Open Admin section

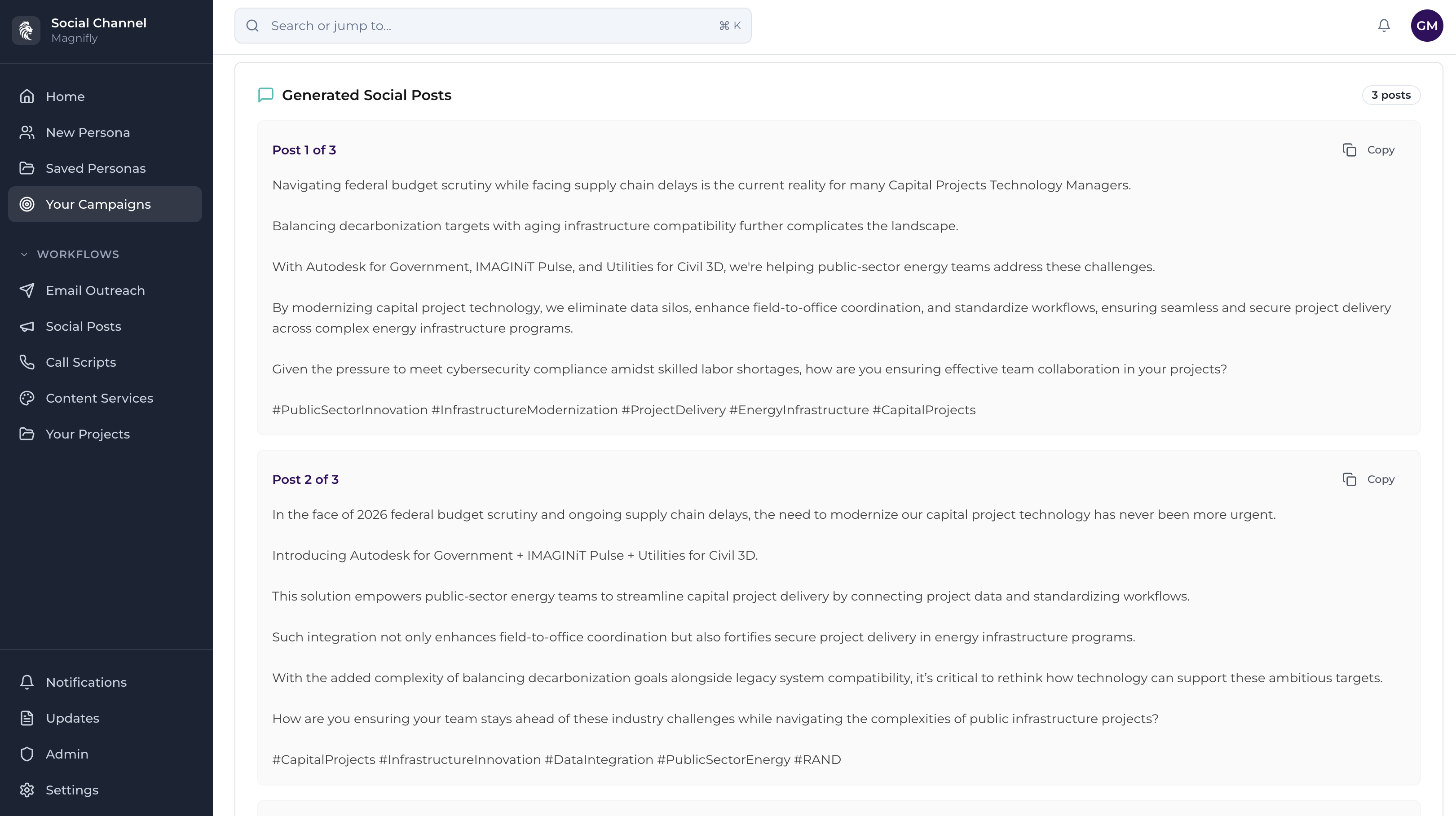coord(67,754)
